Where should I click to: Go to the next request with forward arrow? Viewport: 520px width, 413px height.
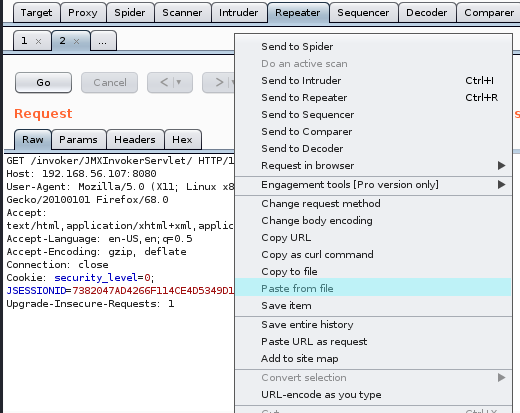pyautogui.click(x=219, y=82)
